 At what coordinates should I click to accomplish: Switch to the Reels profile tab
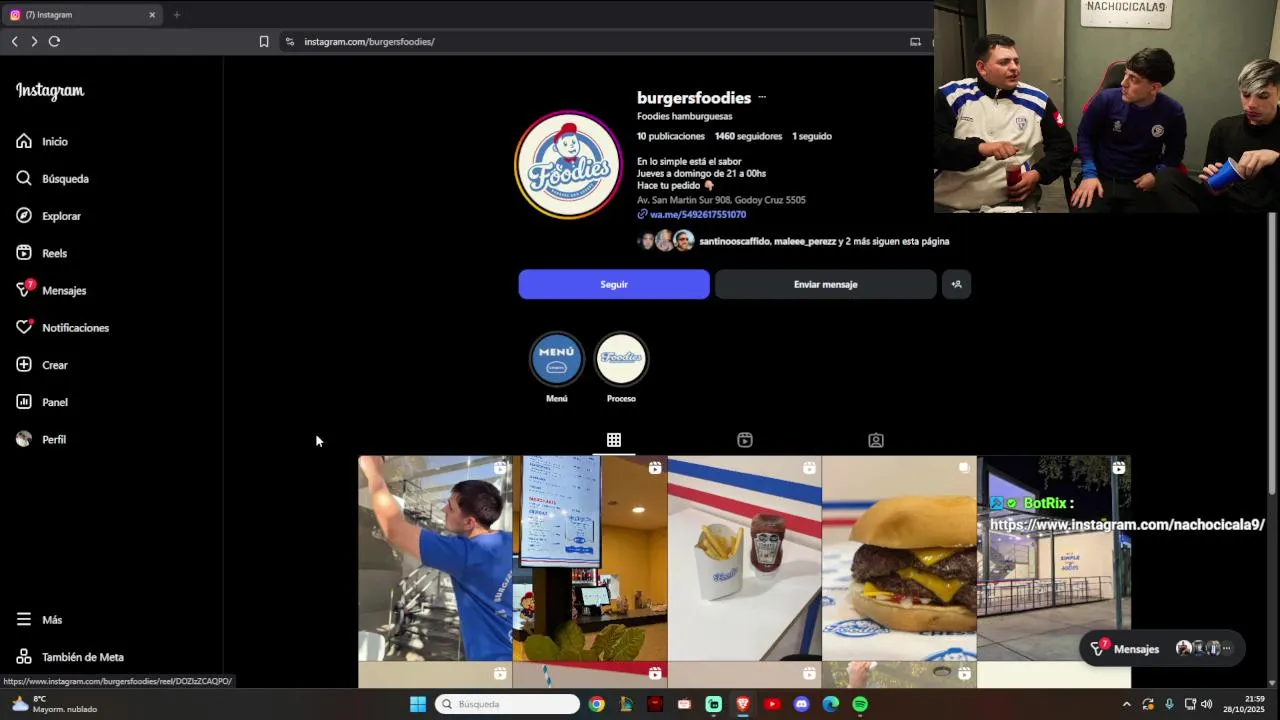(x=745, y=440)
